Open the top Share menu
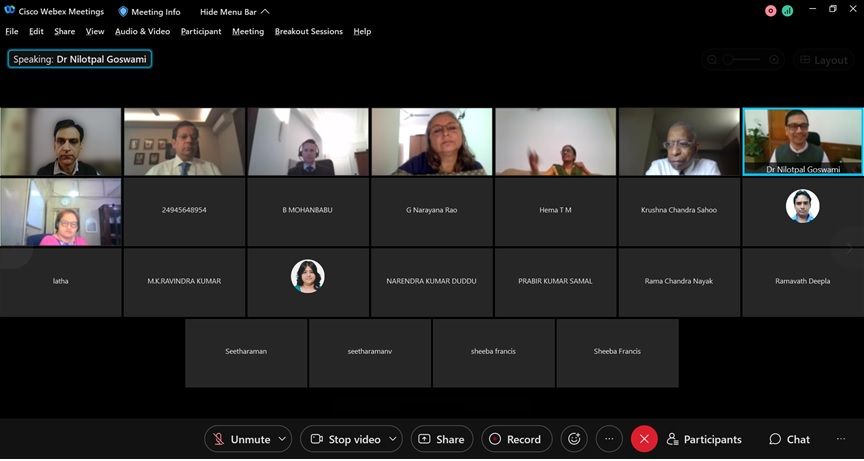 [x=64, y=31]
